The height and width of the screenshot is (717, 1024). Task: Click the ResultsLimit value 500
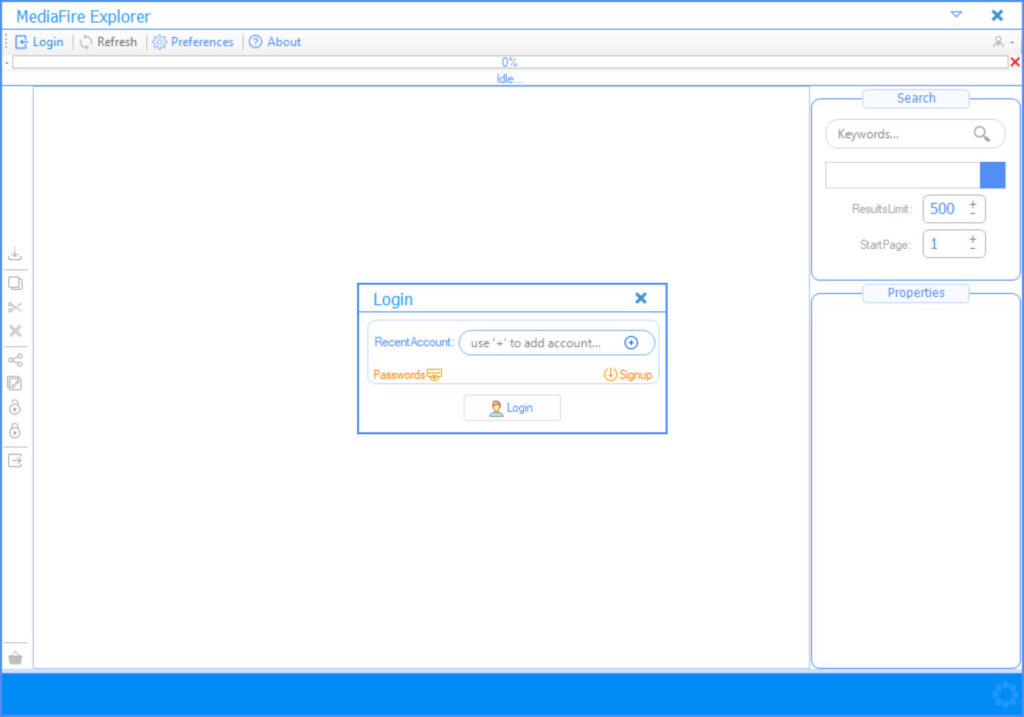[942, 209]
